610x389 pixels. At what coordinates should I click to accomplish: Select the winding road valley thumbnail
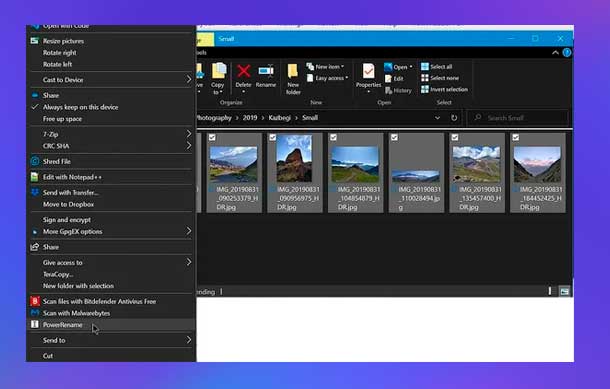233,164
